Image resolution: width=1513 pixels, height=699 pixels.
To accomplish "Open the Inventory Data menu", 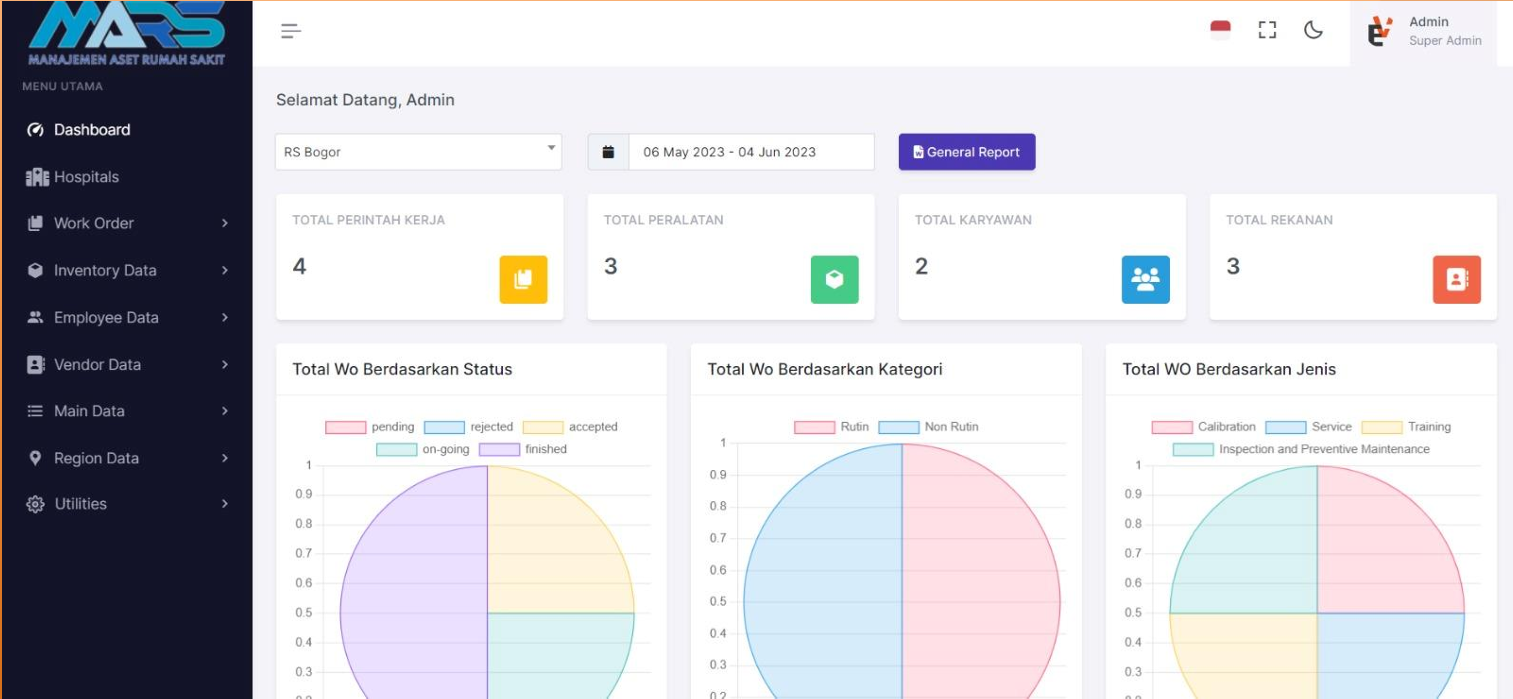I will tap(126, 270).
